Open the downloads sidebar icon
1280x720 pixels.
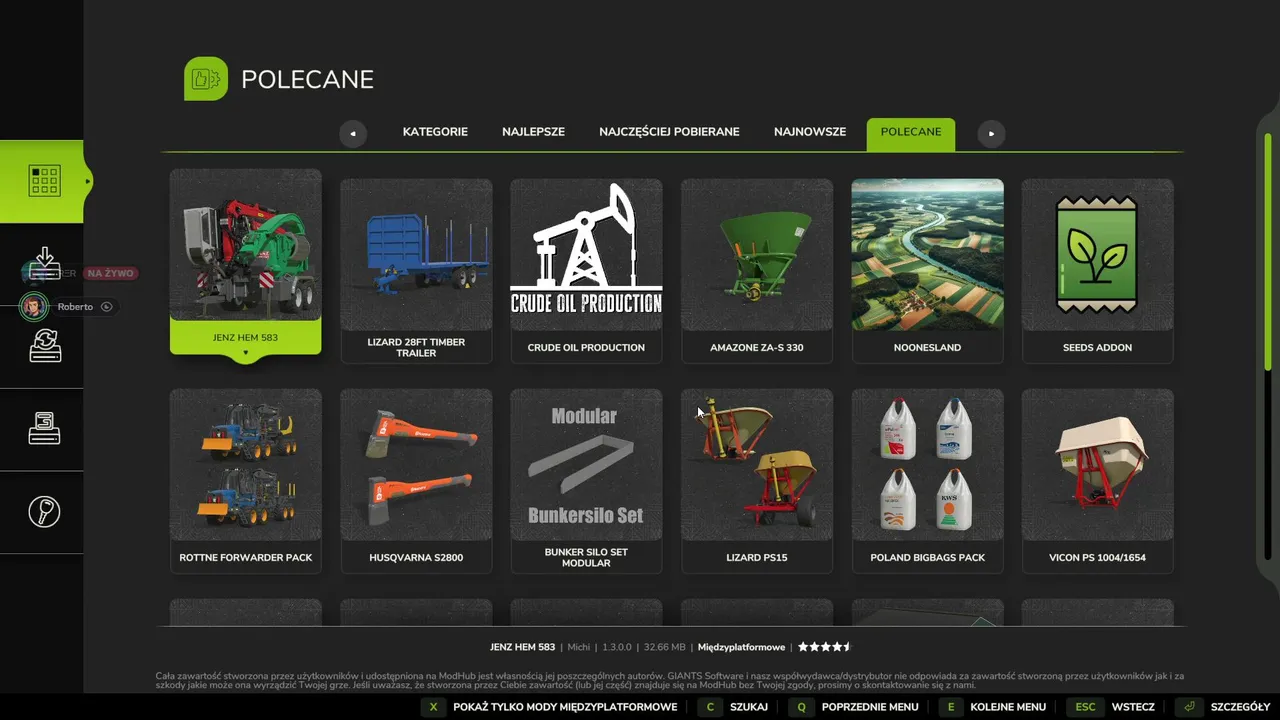coord(45,264)
